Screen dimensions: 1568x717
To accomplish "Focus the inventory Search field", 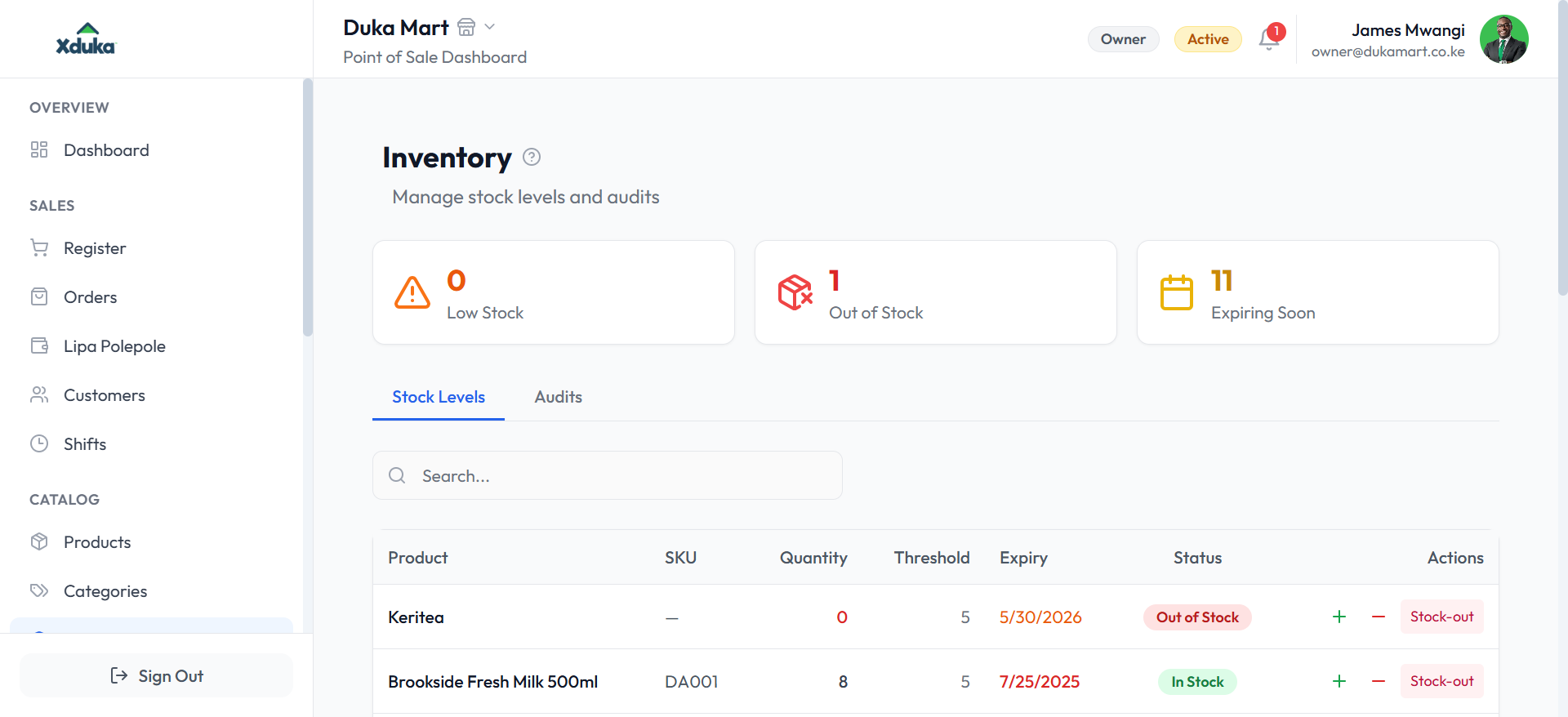I will [608, 475].
